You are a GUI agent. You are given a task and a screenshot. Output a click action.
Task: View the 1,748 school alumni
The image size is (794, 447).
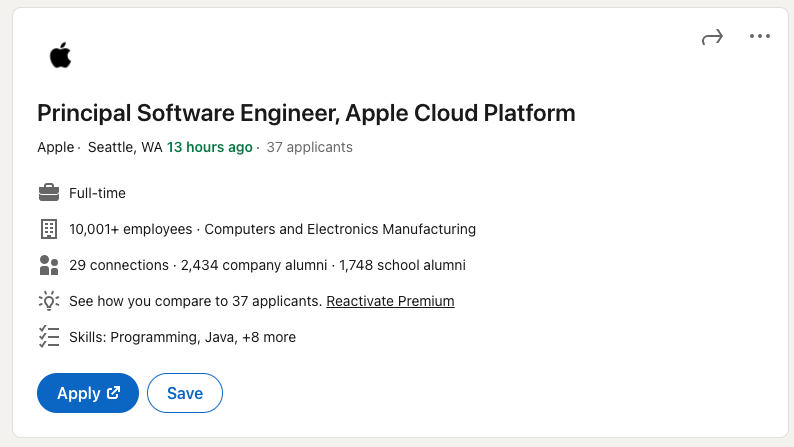coord(402,265)
